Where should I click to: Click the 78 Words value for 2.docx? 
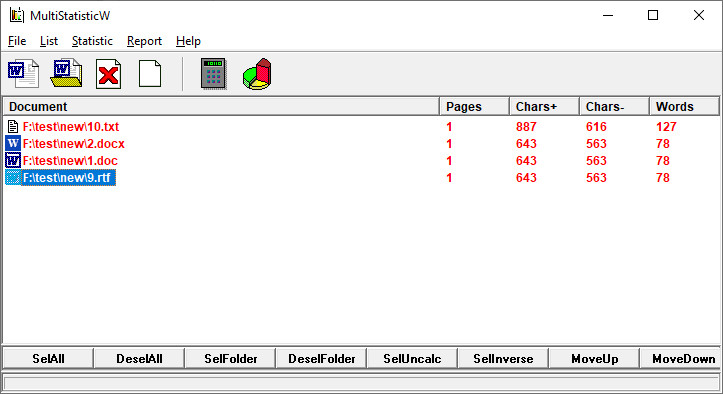[663, 143]
